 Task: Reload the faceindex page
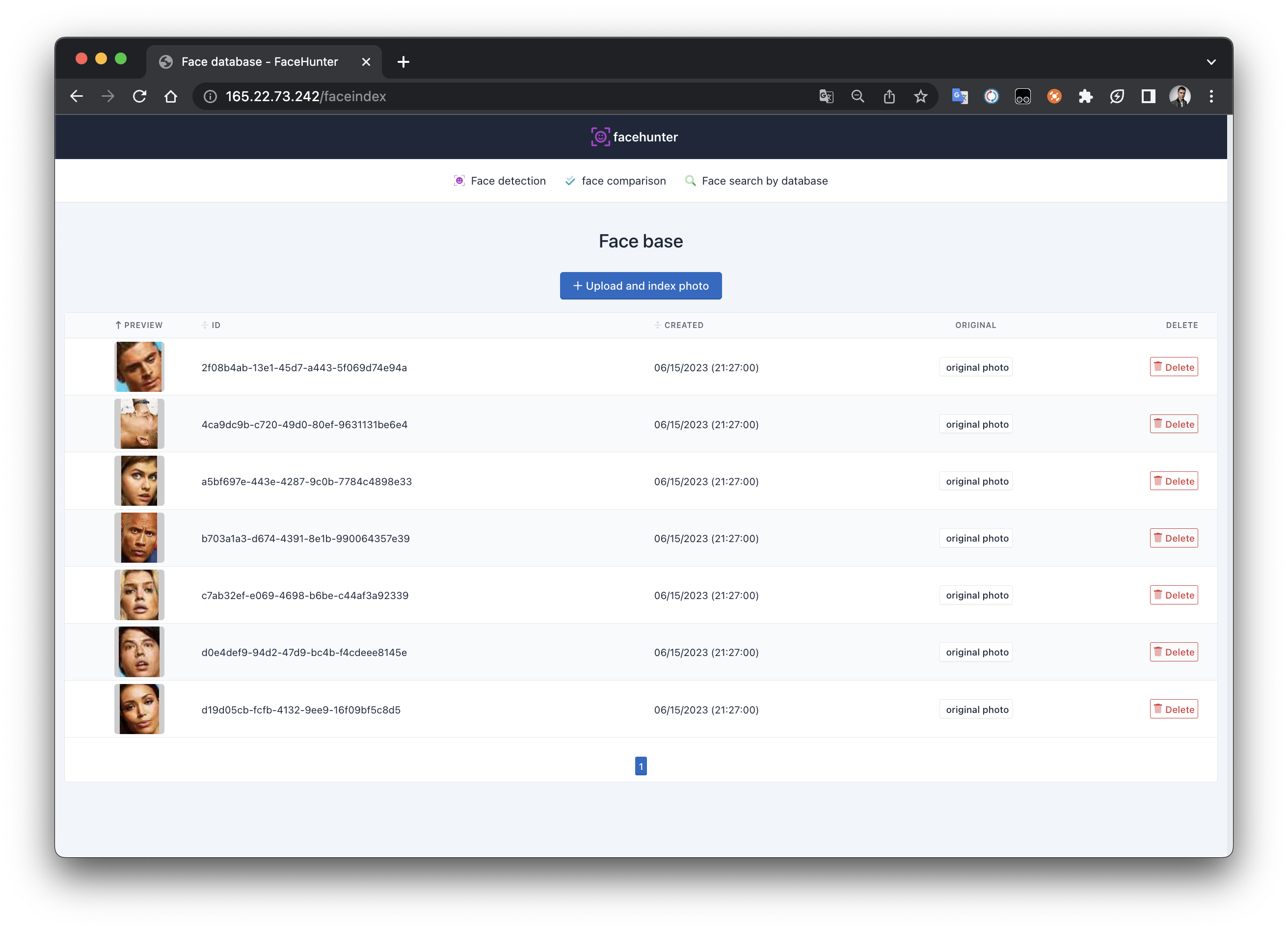click(140, 97)
